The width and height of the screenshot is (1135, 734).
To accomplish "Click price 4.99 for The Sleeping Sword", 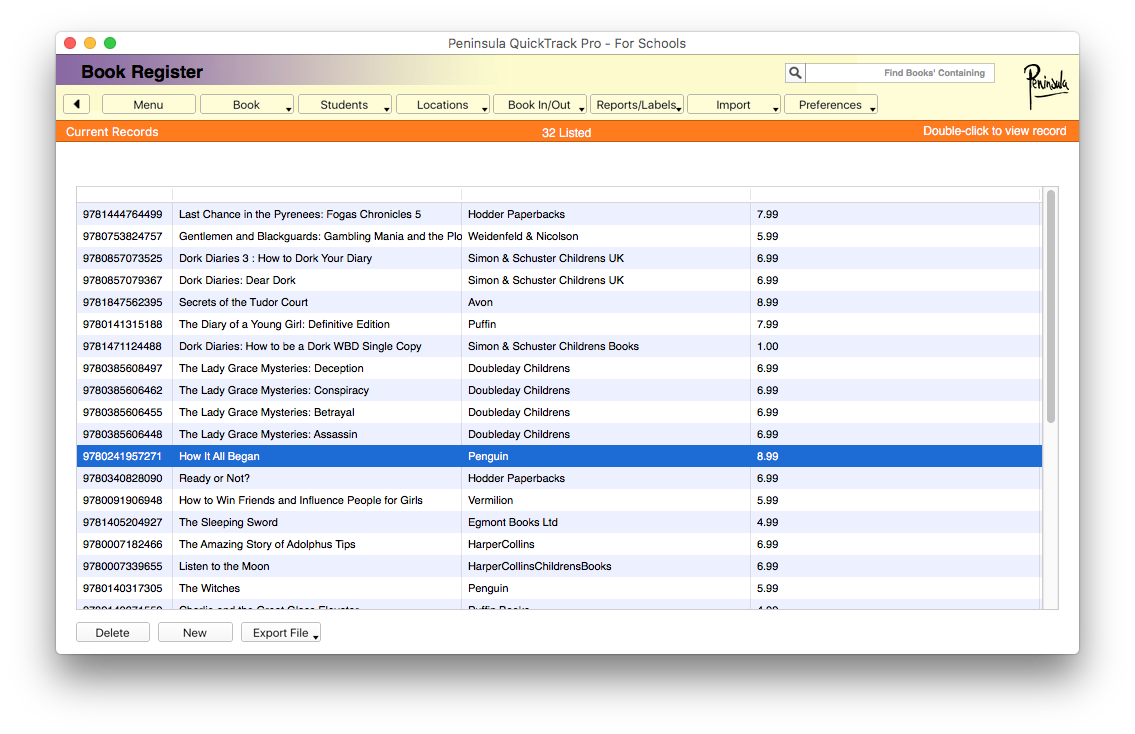I will pyautogui.click(x=767, y=522).
